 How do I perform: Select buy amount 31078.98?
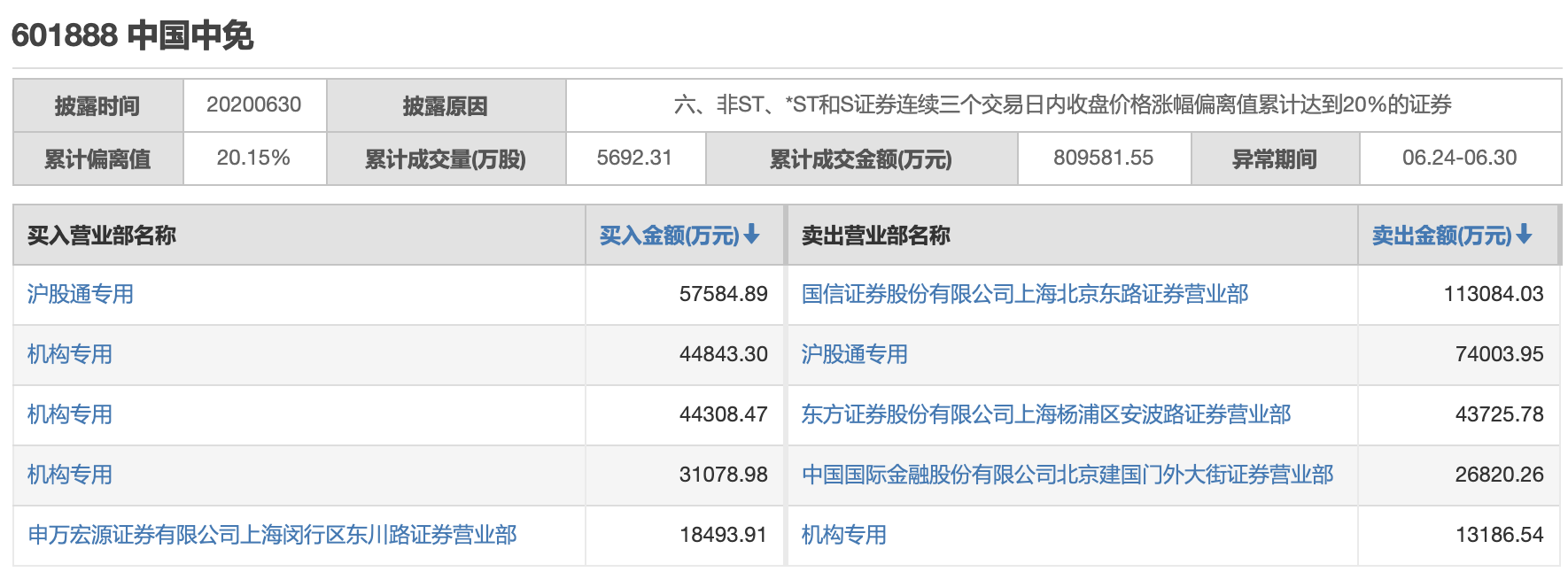(x=724, y=475)
